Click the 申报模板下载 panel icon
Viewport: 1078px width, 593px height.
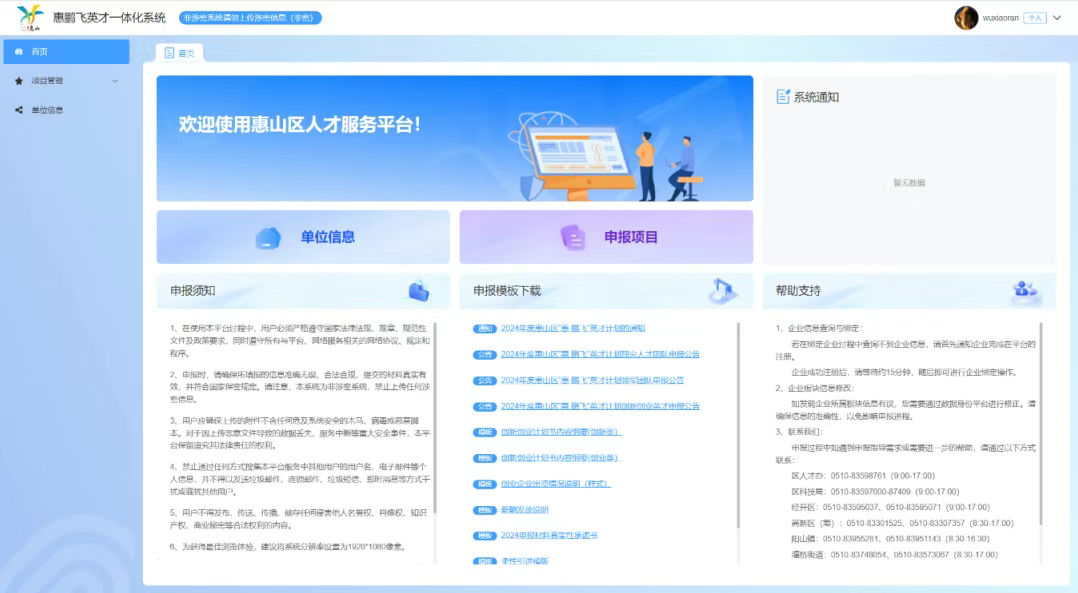click(722, 291)
